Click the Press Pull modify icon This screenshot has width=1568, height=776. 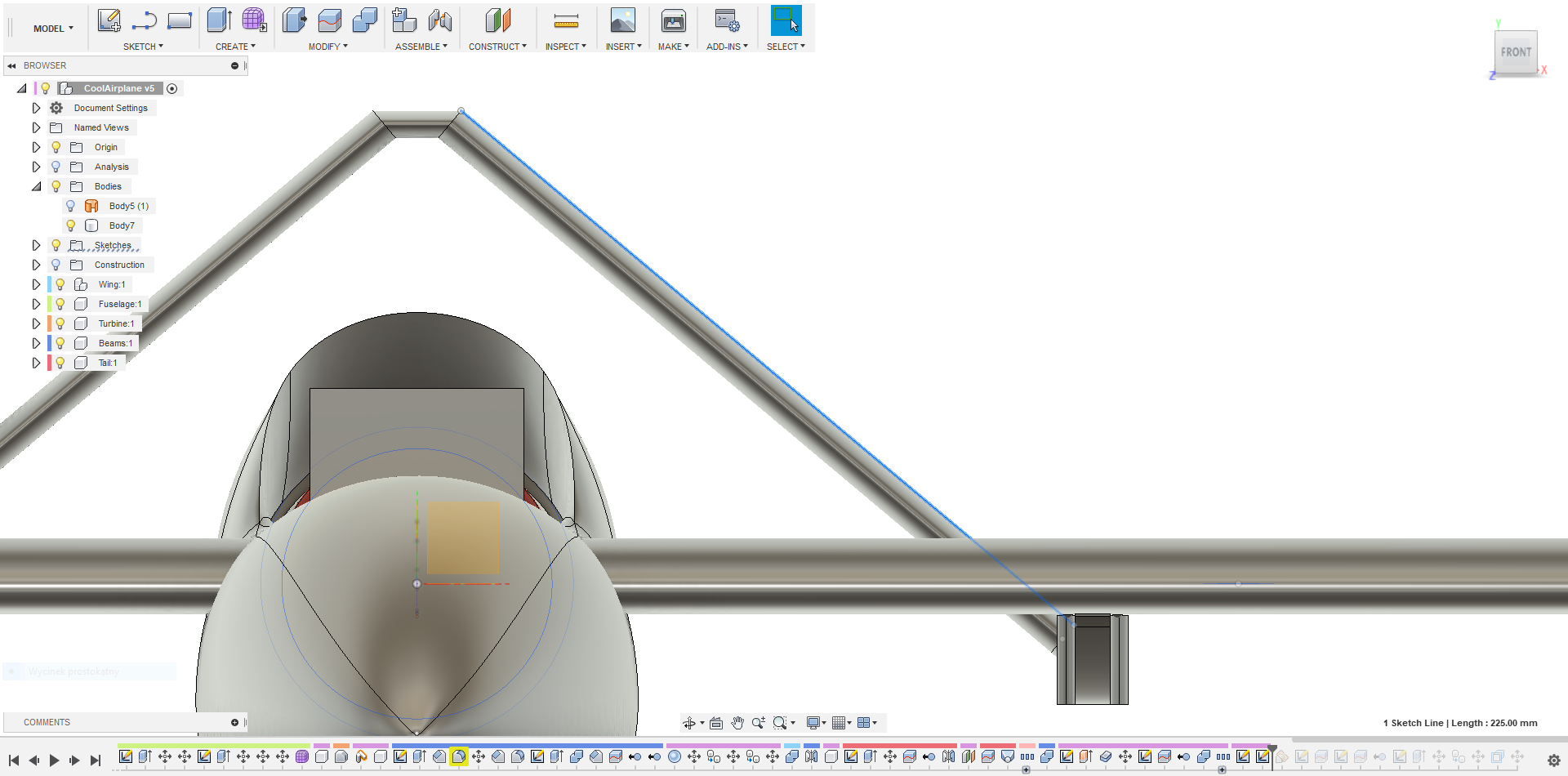294,20
